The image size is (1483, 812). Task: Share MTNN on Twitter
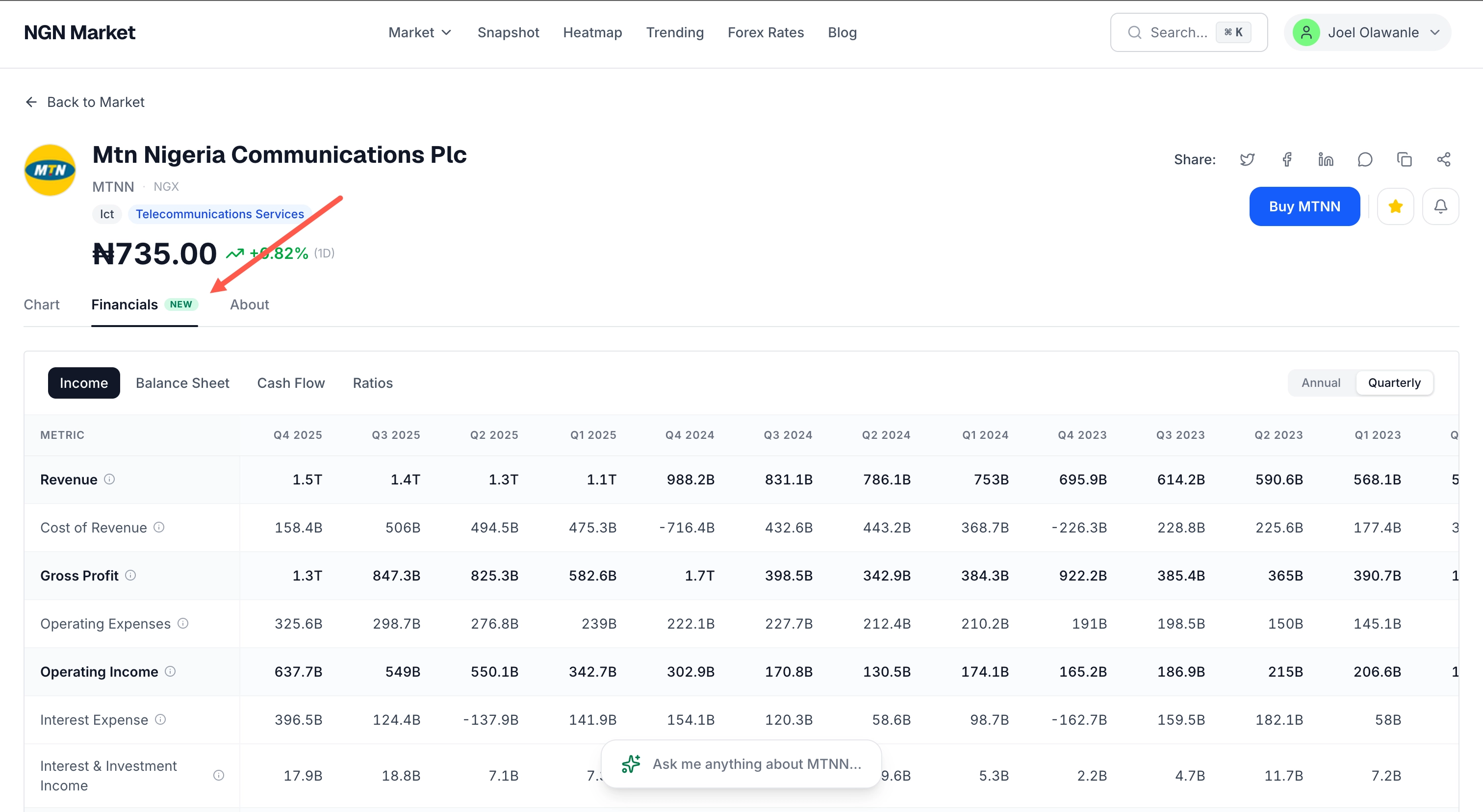(1248, 159)
